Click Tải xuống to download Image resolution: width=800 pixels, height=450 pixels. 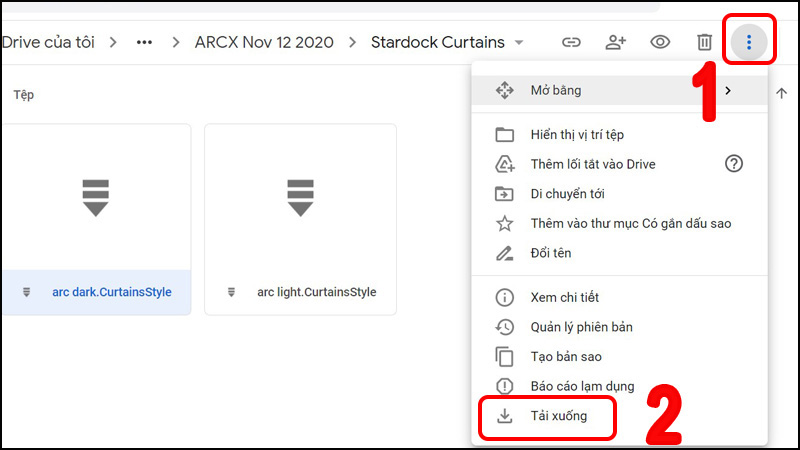pyautogui.click(x=619, y=416)
